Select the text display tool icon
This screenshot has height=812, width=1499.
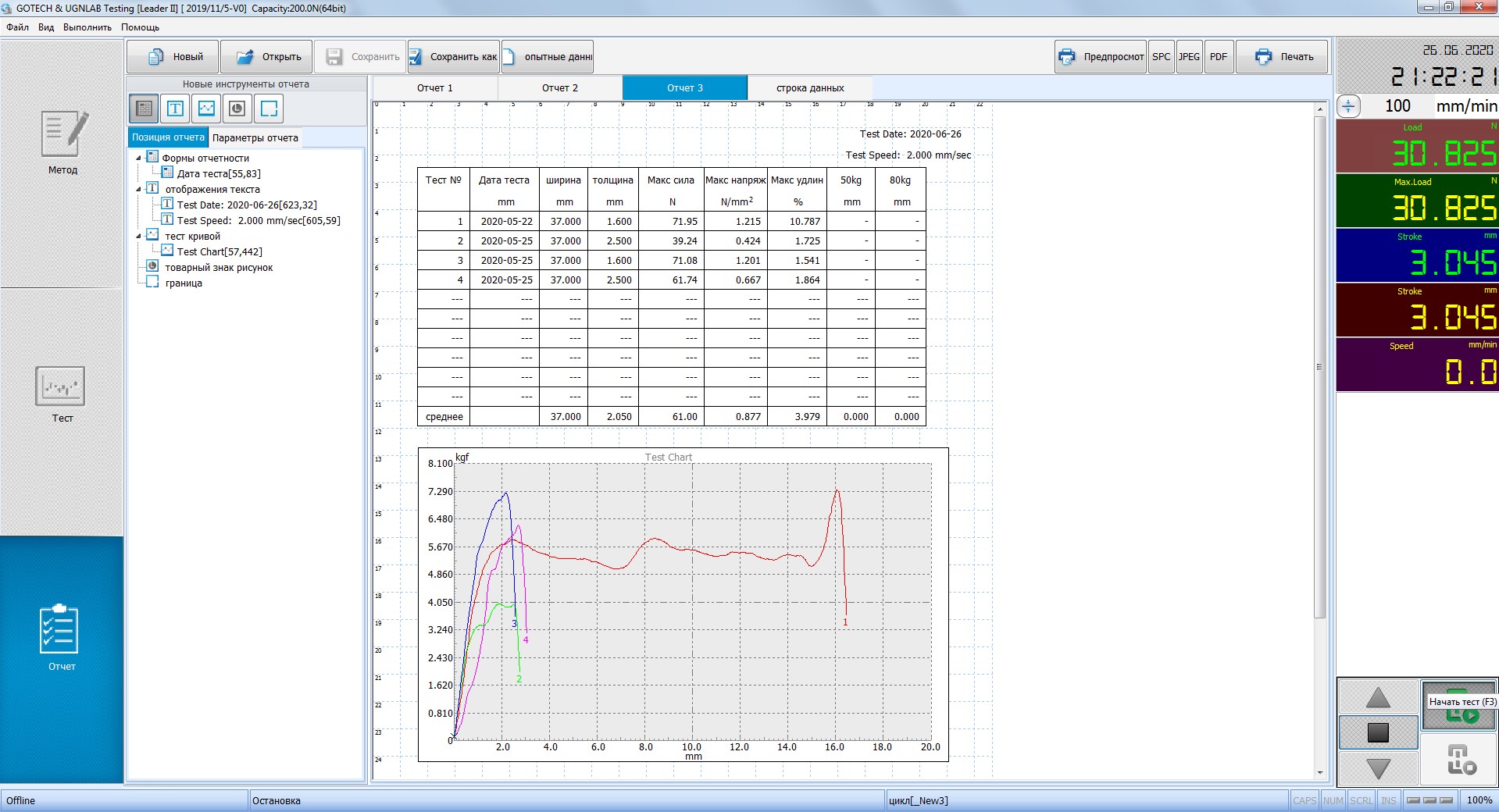coord(175,109)
